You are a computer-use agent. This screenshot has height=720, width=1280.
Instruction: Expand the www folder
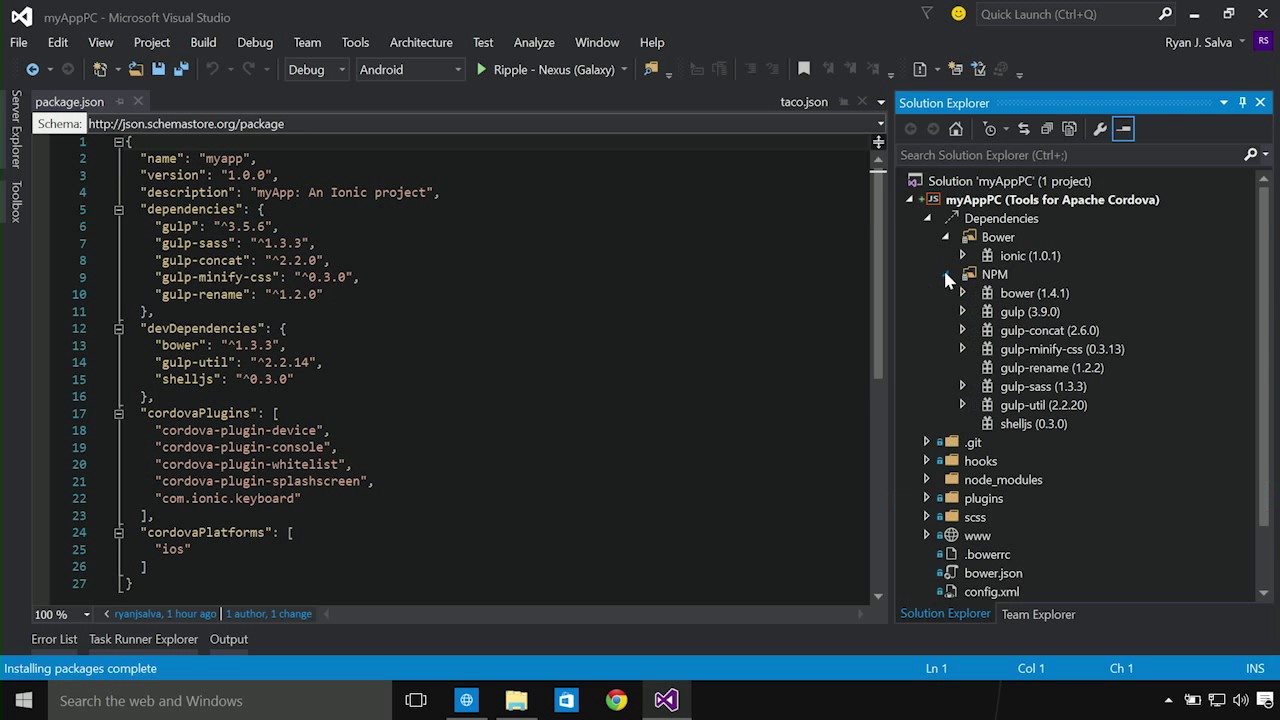[926, 536]
